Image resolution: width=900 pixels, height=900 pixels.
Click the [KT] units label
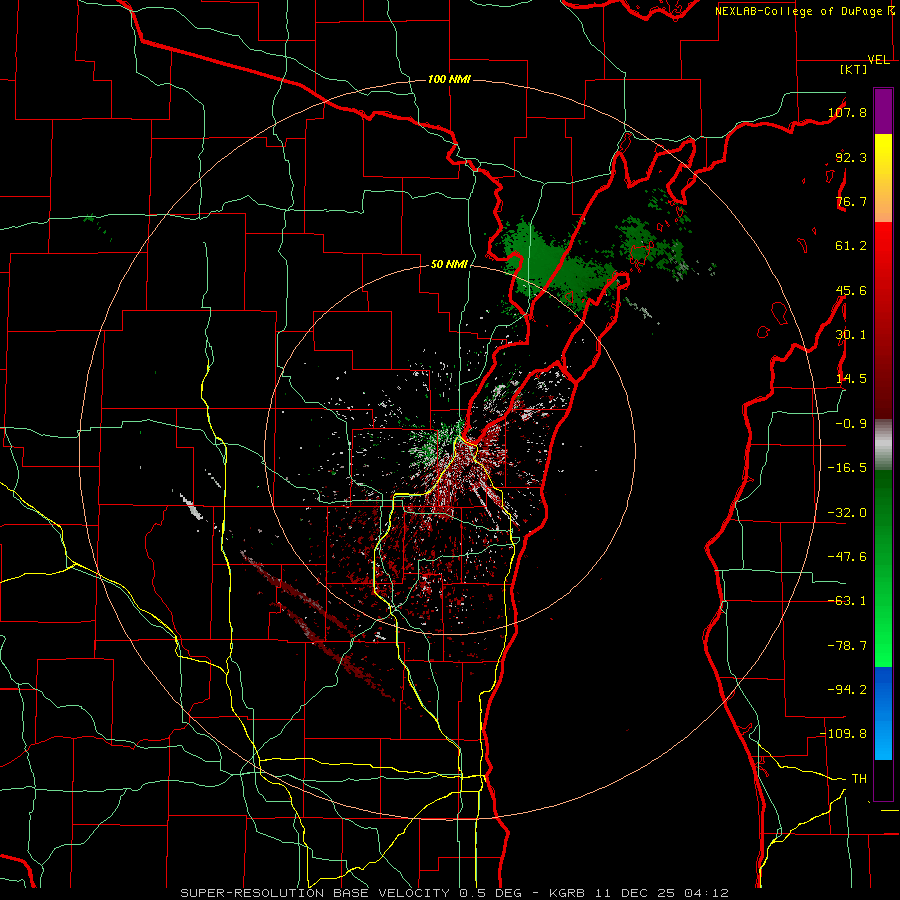(854, 69)
